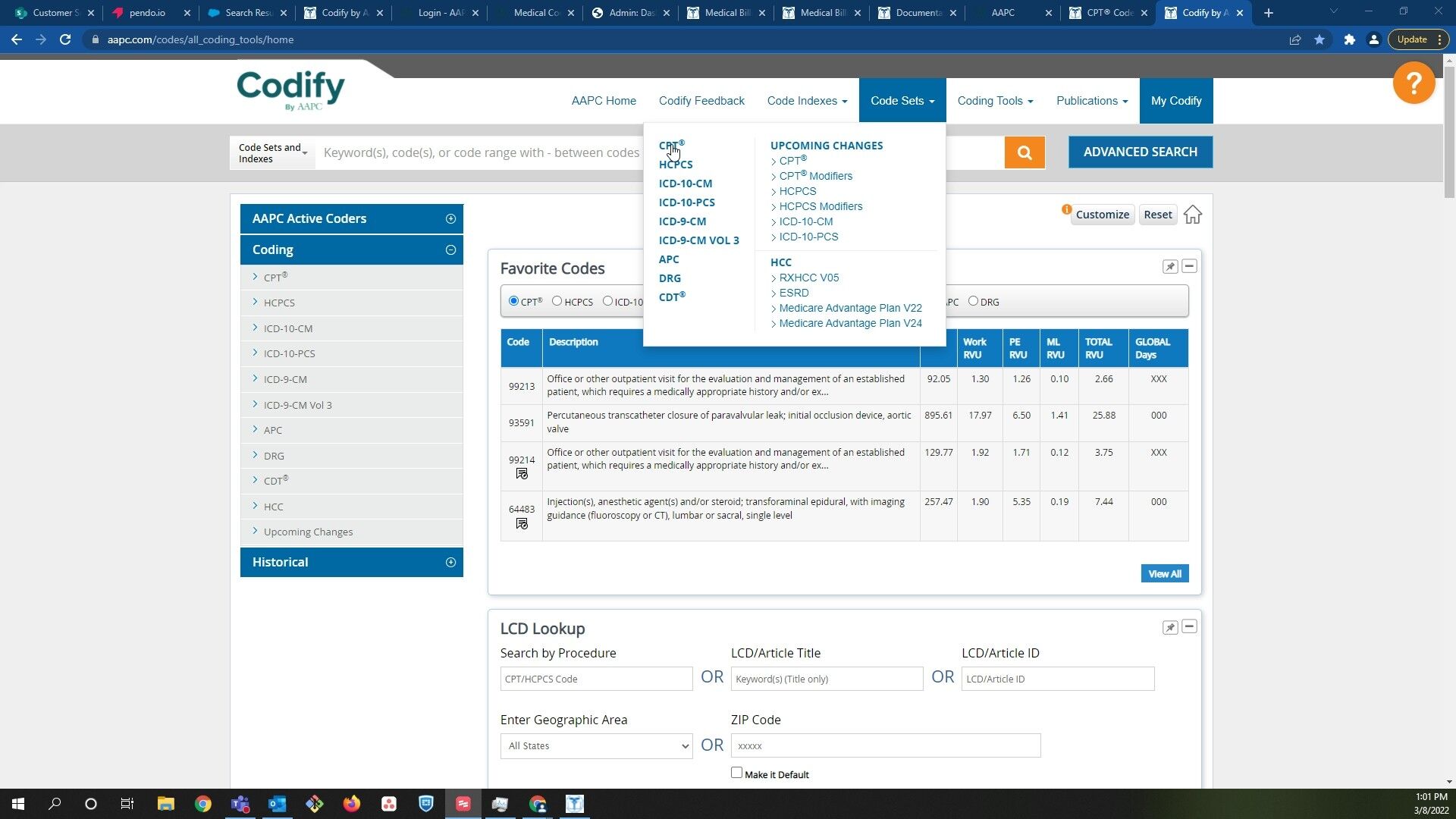Open the RXHCC V05 link

[x=809, y=278]
